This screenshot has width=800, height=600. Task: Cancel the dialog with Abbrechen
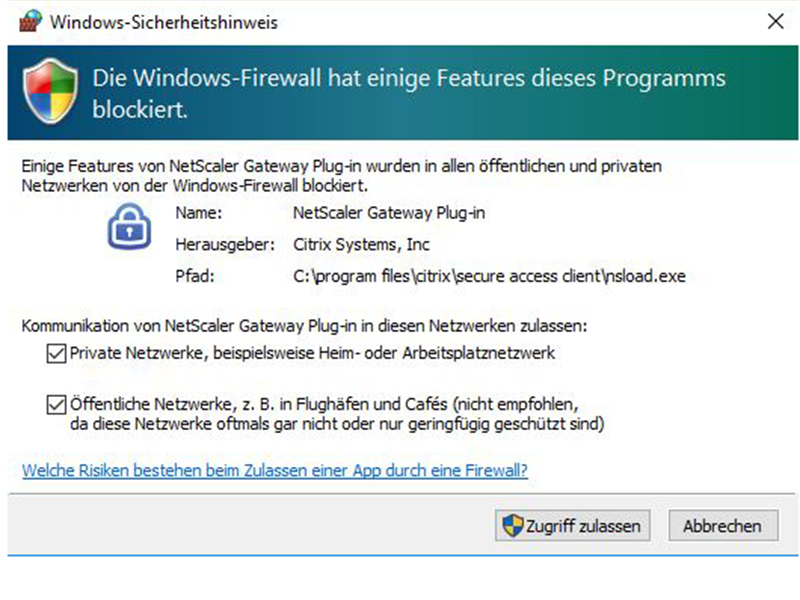723,526
